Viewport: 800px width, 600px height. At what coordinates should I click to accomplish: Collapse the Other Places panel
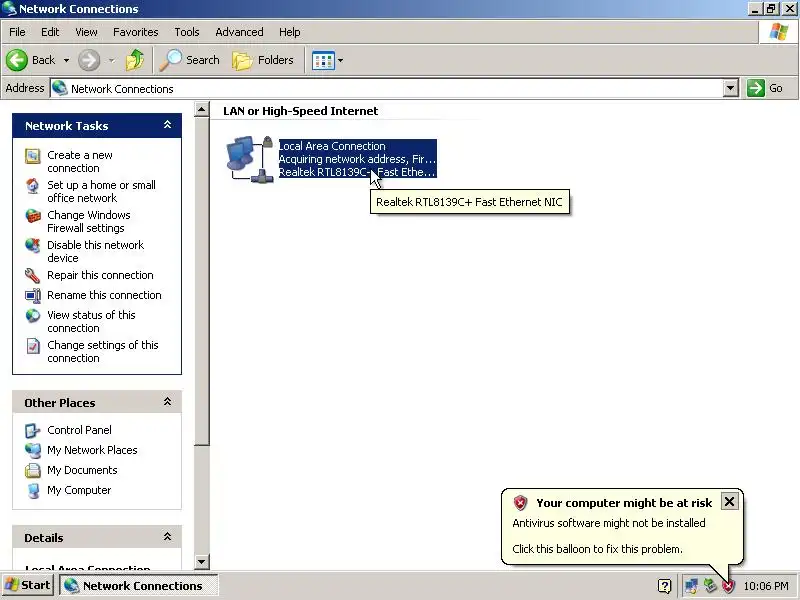167,402
